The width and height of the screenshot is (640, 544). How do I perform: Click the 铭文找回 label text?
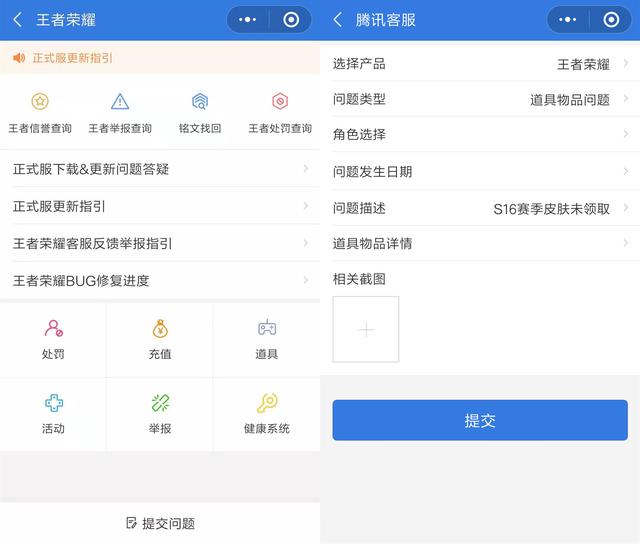click(x=200, y=128)
